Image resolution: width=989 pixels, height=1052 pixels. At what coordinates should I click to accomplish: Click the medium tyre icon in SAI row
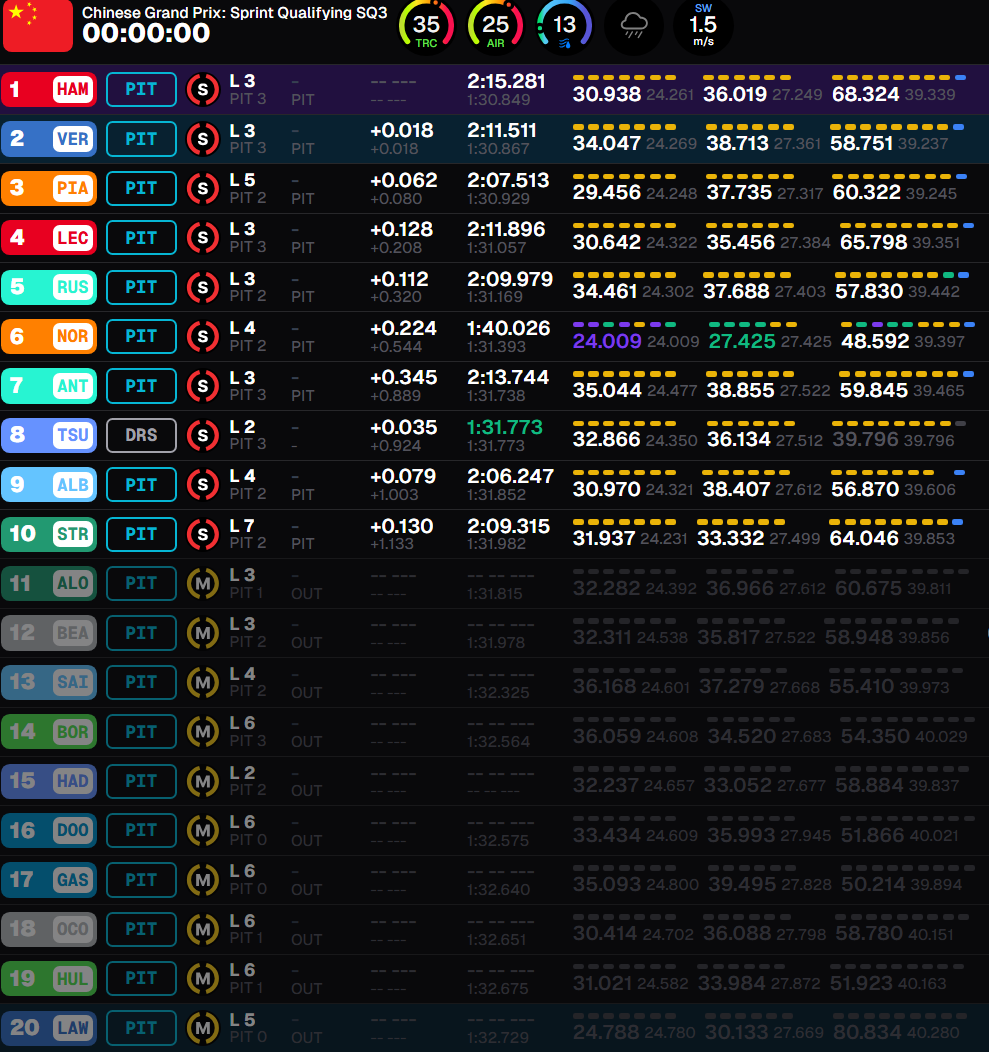203,682
